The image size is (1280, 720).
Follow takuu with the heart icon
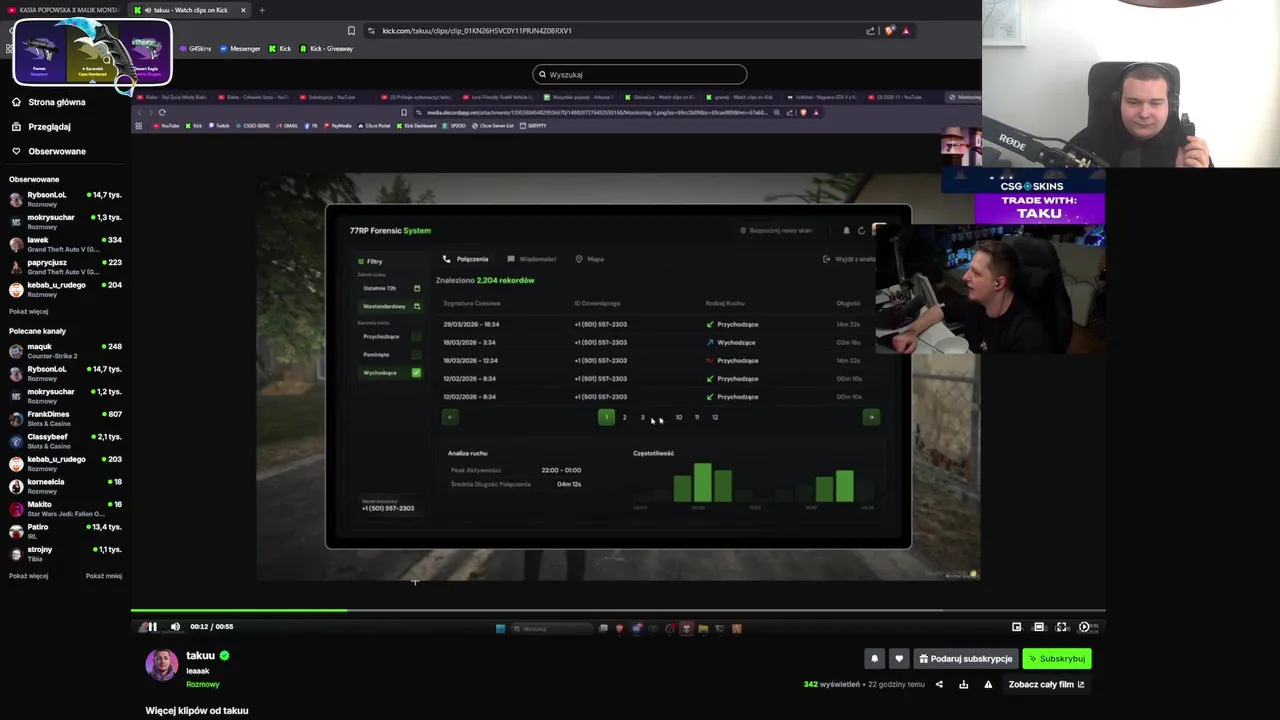pos(899,659)
